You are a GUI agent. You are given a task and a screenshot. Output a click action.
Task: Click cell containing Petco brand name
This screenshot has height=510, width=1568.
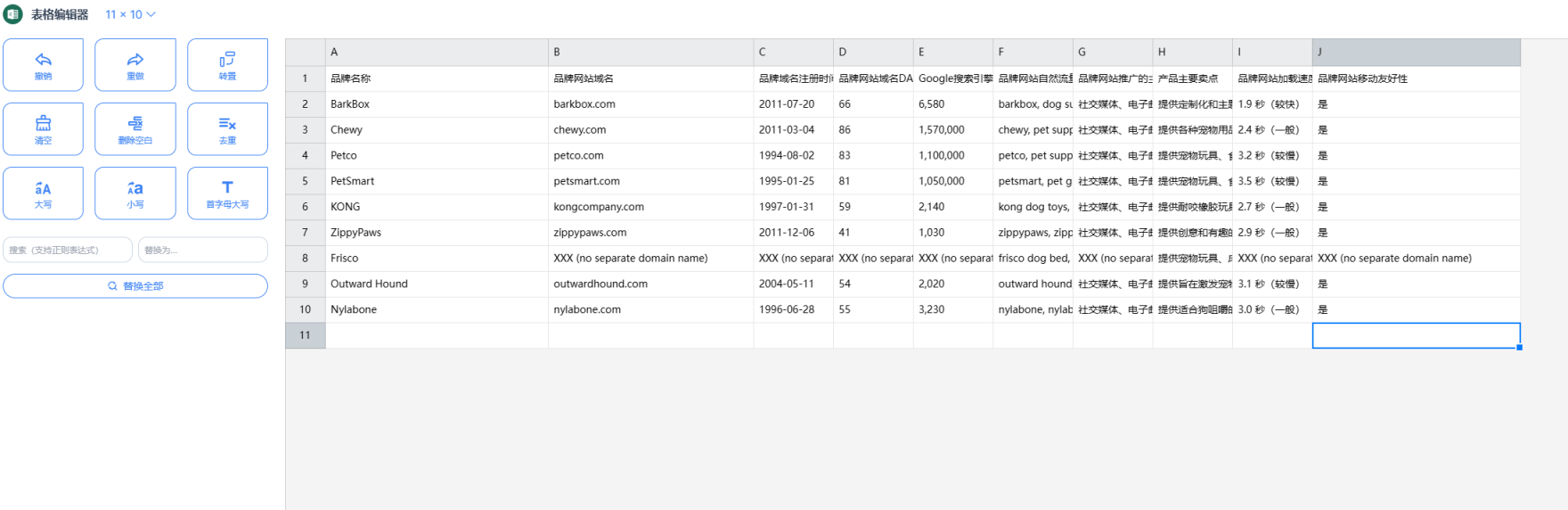click(437, 155)
